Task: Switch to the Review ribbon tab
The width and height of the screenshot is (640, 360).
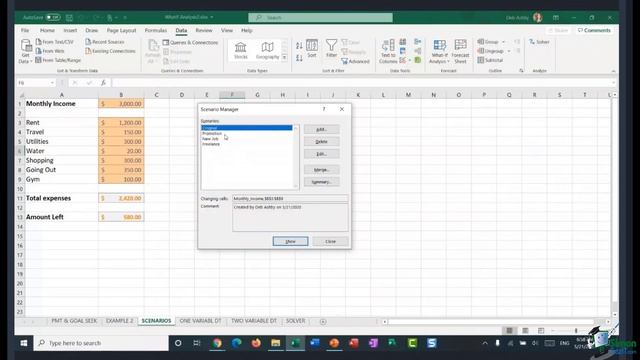Action: (x=204, y=30)
